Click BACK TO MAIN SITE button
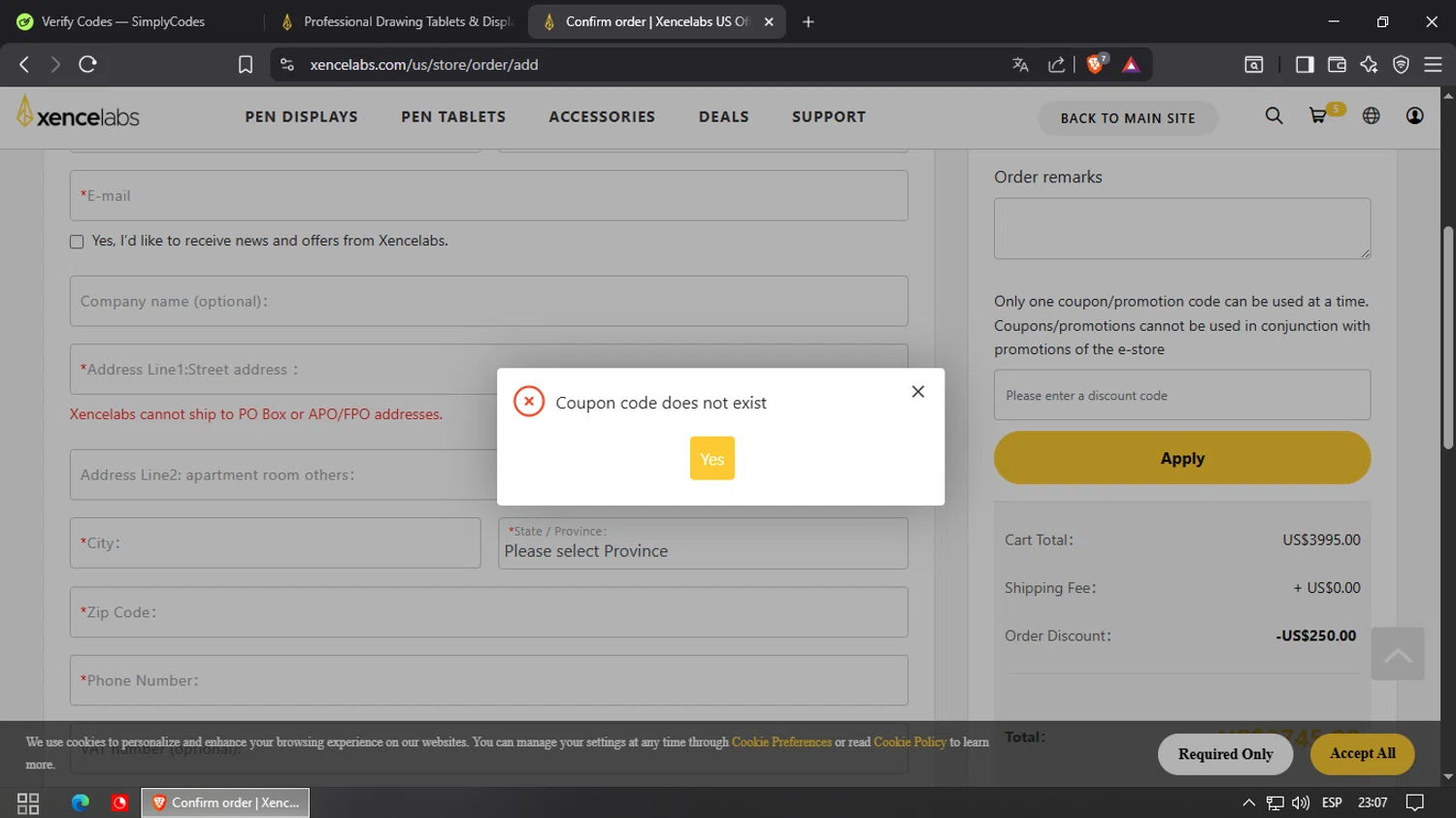Screen dimensions: 1456x818 (1128, 118)
